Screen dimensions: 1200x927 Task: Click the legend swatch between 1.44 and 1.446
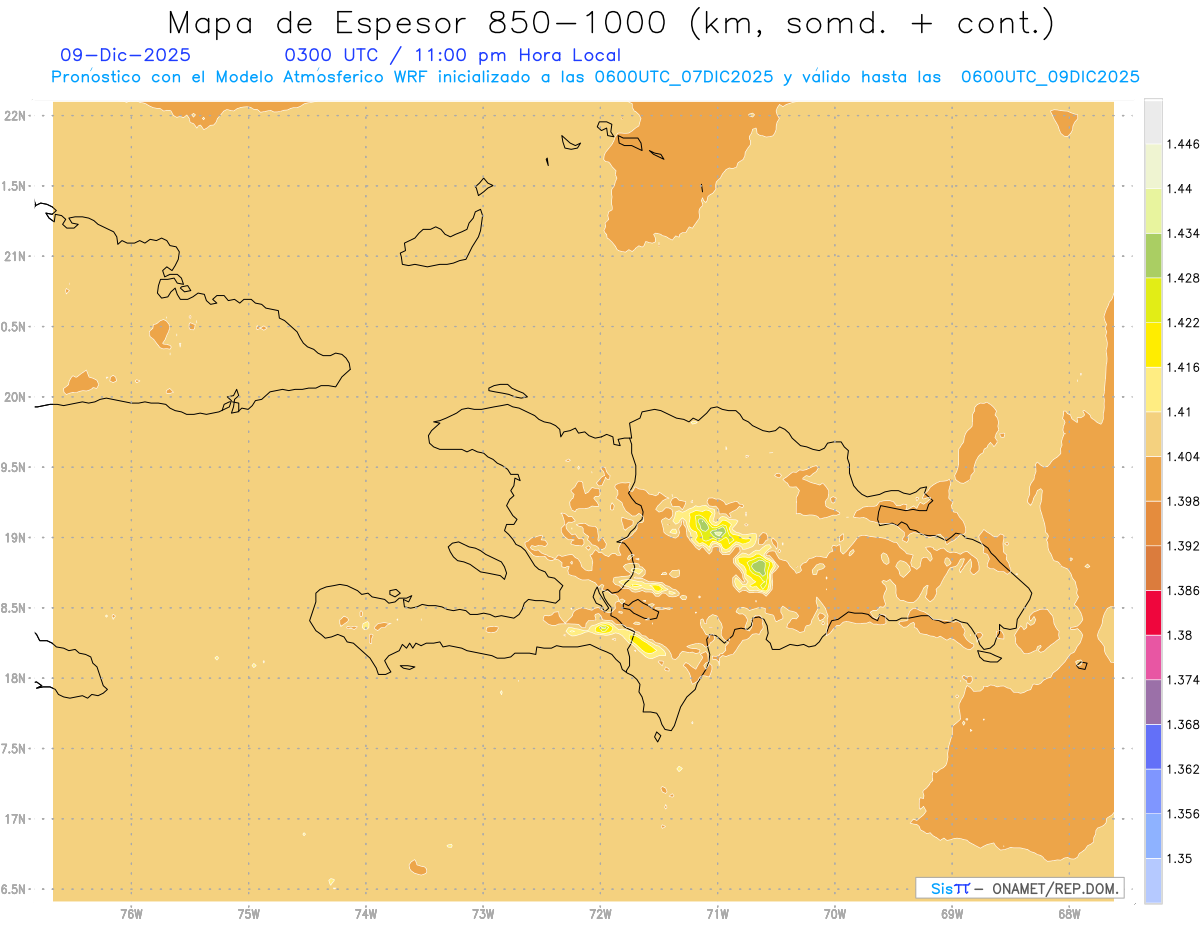click(1153, 166)
